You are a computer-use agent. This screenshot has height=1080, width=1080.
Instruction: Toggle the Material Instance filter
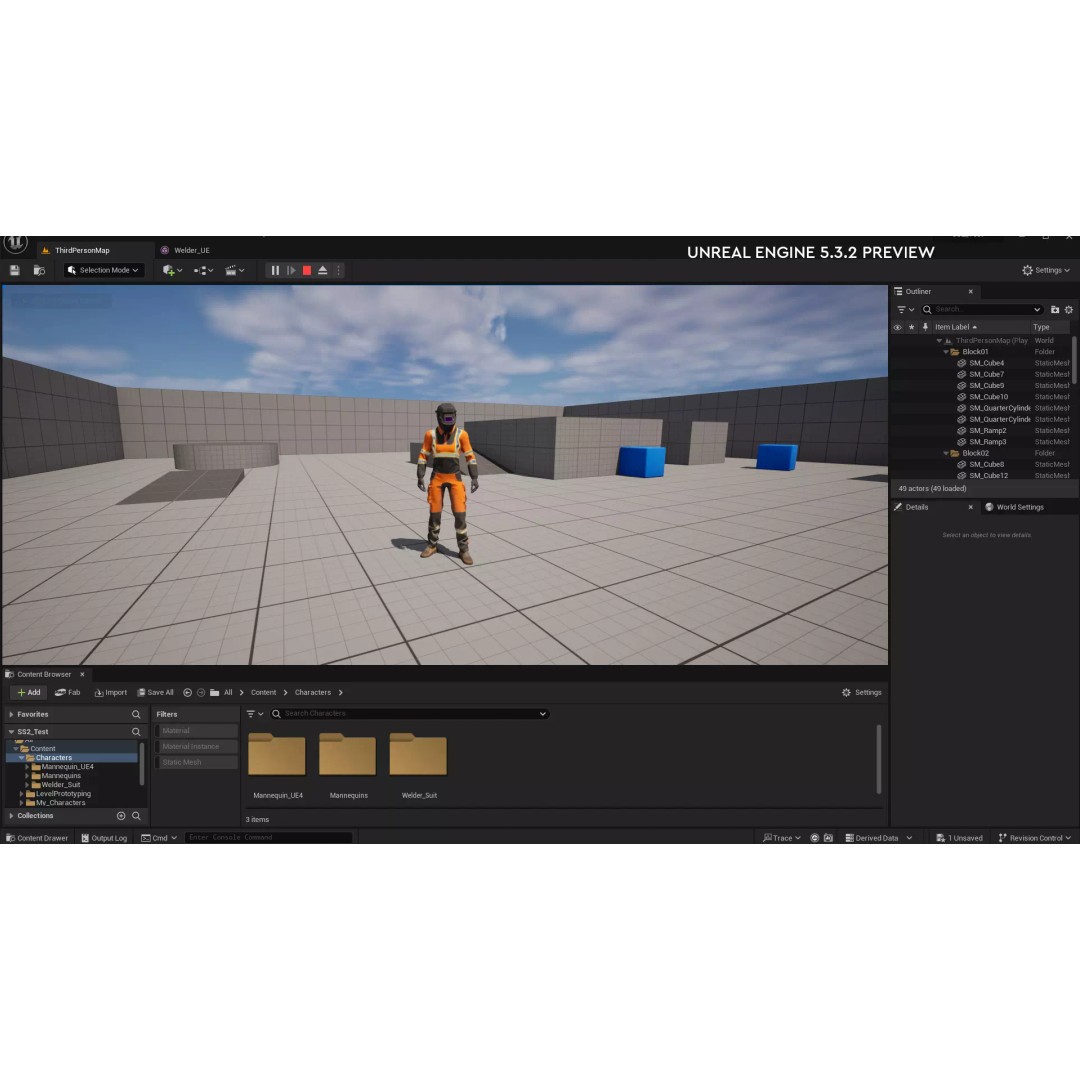click(x=196, y=747)
